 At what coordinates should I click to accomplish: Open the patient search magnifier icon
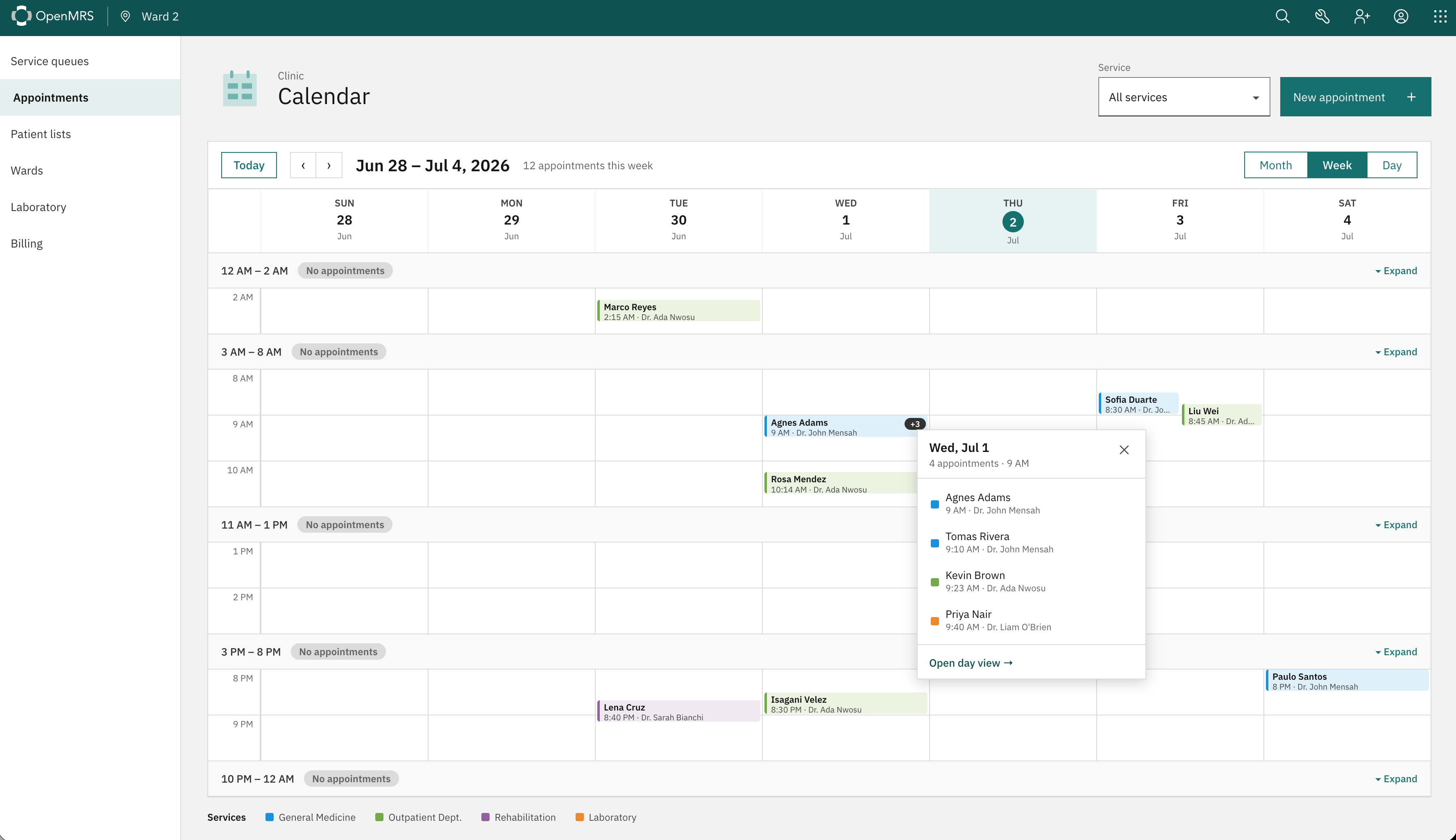click(1282, 16)
